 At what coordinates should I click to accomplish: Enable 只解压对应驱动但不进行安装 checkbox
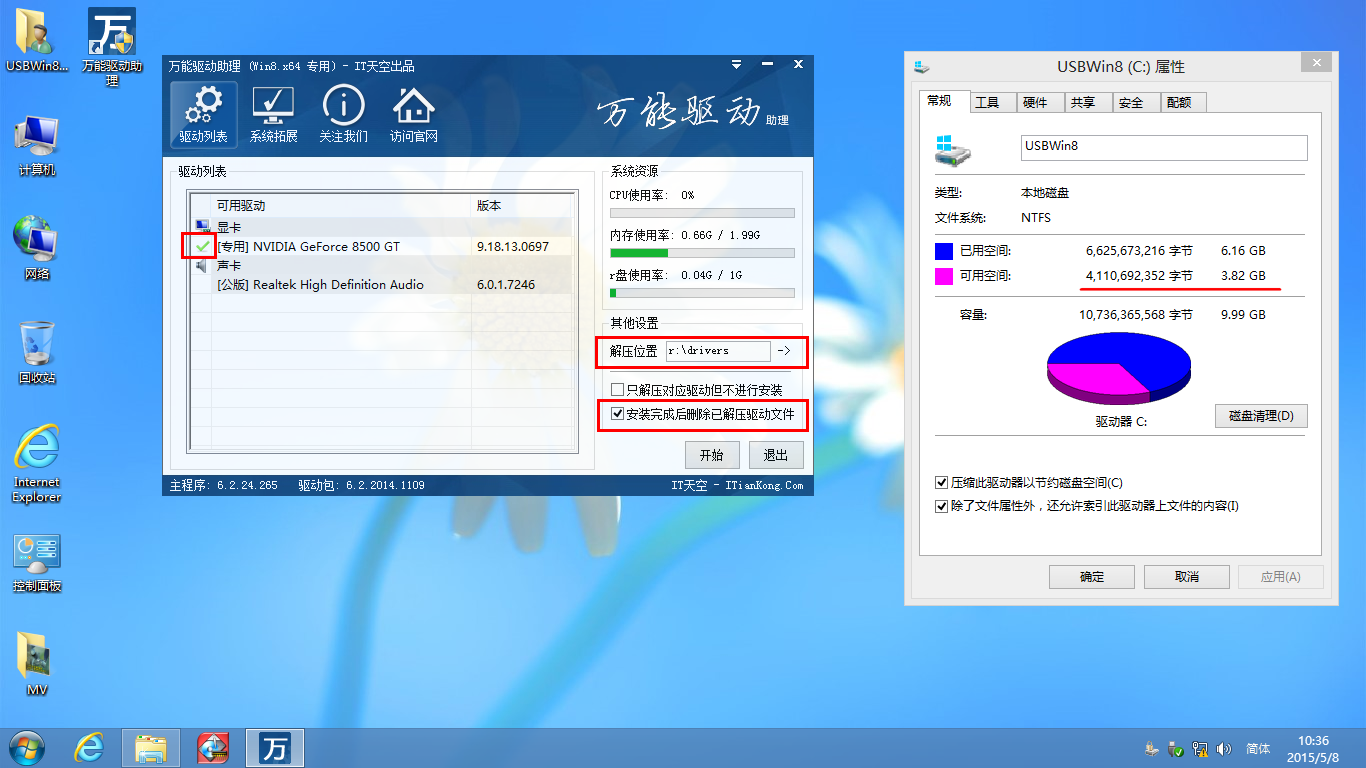tap(617, 390)
